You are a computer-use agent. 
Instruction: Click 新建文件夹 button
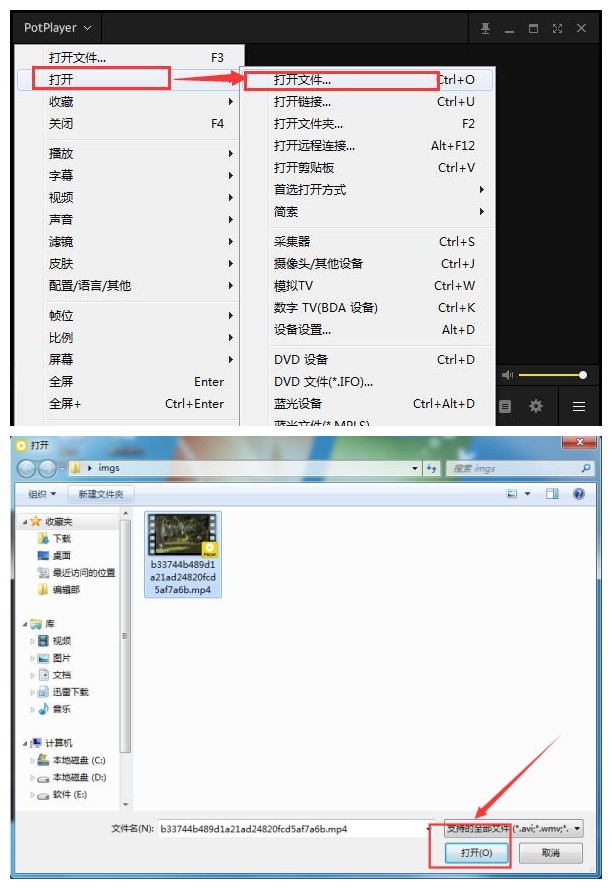(x=100, y=494)
